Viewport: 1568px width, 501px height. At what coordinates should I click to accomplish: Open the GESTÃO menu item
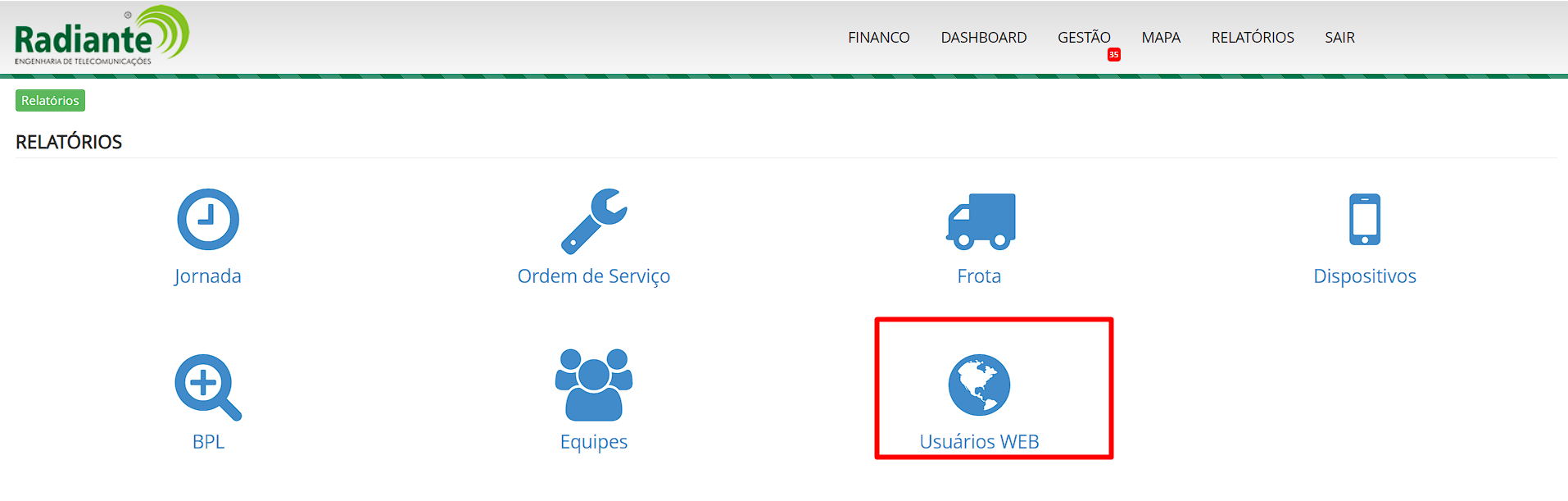coord(1083,38)
